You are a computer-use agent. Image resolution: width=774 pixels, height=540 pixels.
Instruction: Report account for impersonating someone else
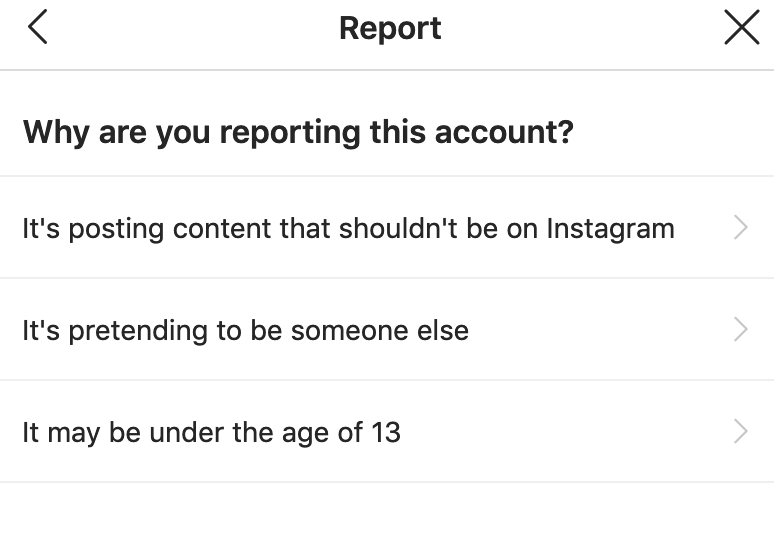(x=245, y=330)
